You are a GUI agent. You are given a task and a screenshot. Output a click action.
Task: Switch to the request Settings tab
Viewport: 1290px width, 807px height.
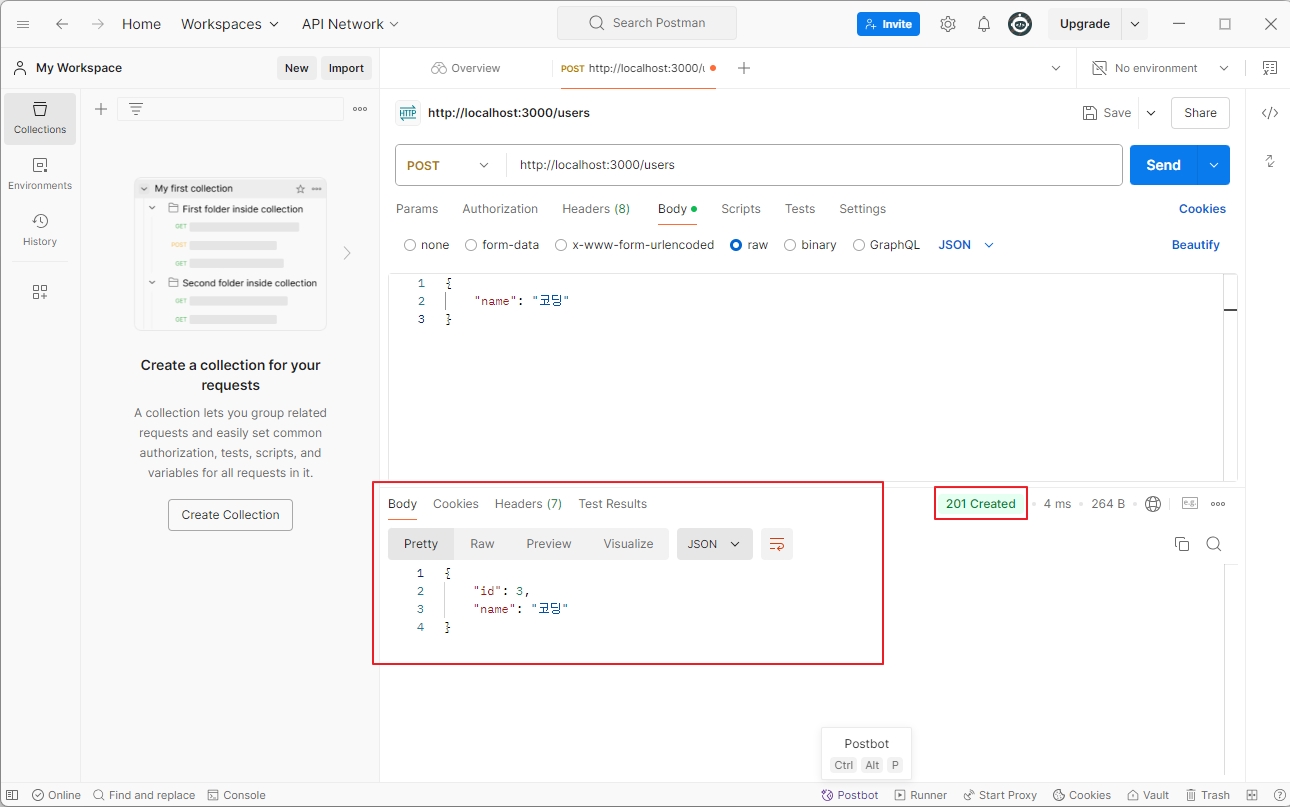click(x=863, y=209)
